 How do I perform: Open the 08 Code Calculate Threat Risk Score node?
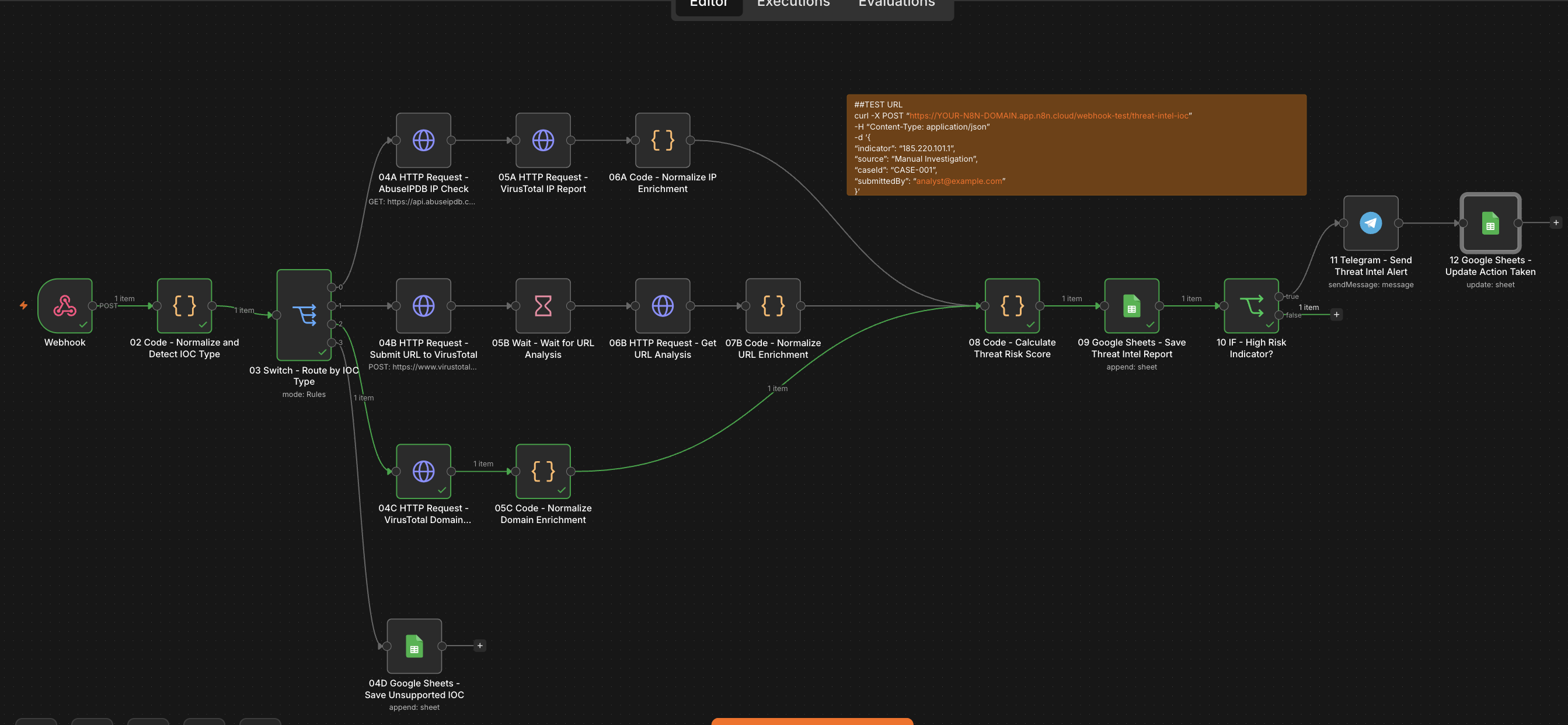point(1012,305)
